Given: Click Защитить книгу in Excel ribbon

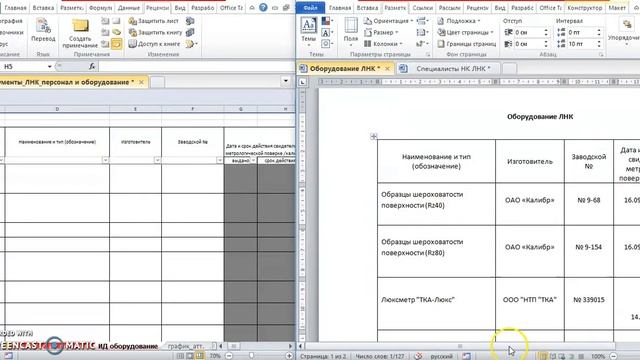Looking at the screenshot, I should 155,32.
